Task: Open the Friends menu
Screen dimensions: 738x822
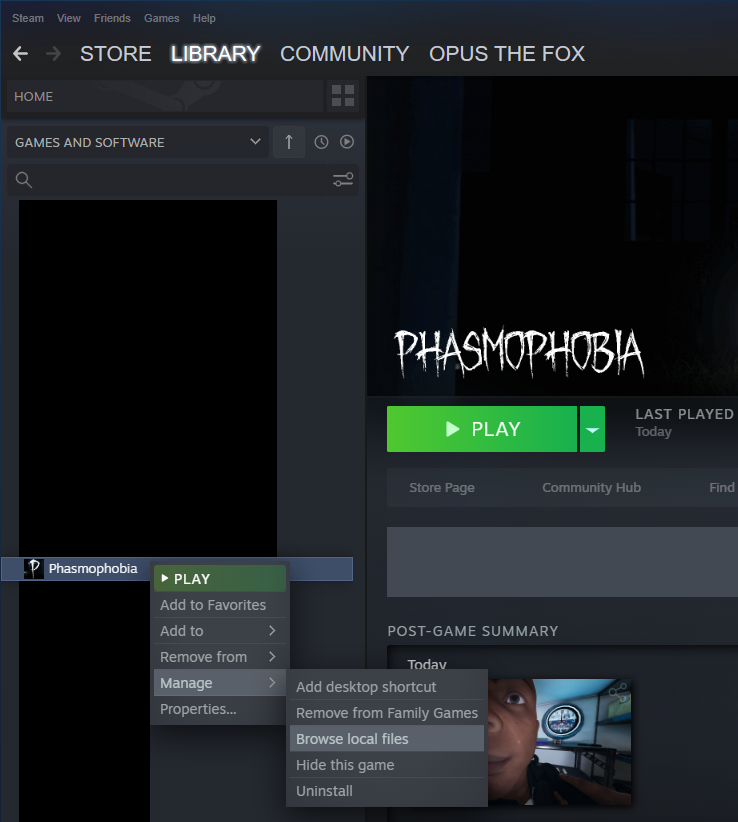Action: point(112,18)
